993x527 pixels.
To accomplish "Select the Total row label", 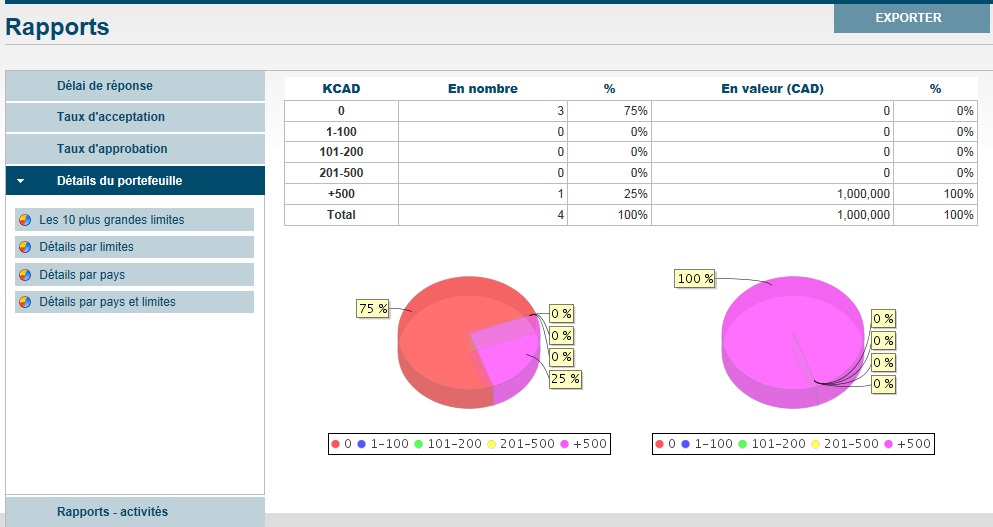I will click(341, 215).
